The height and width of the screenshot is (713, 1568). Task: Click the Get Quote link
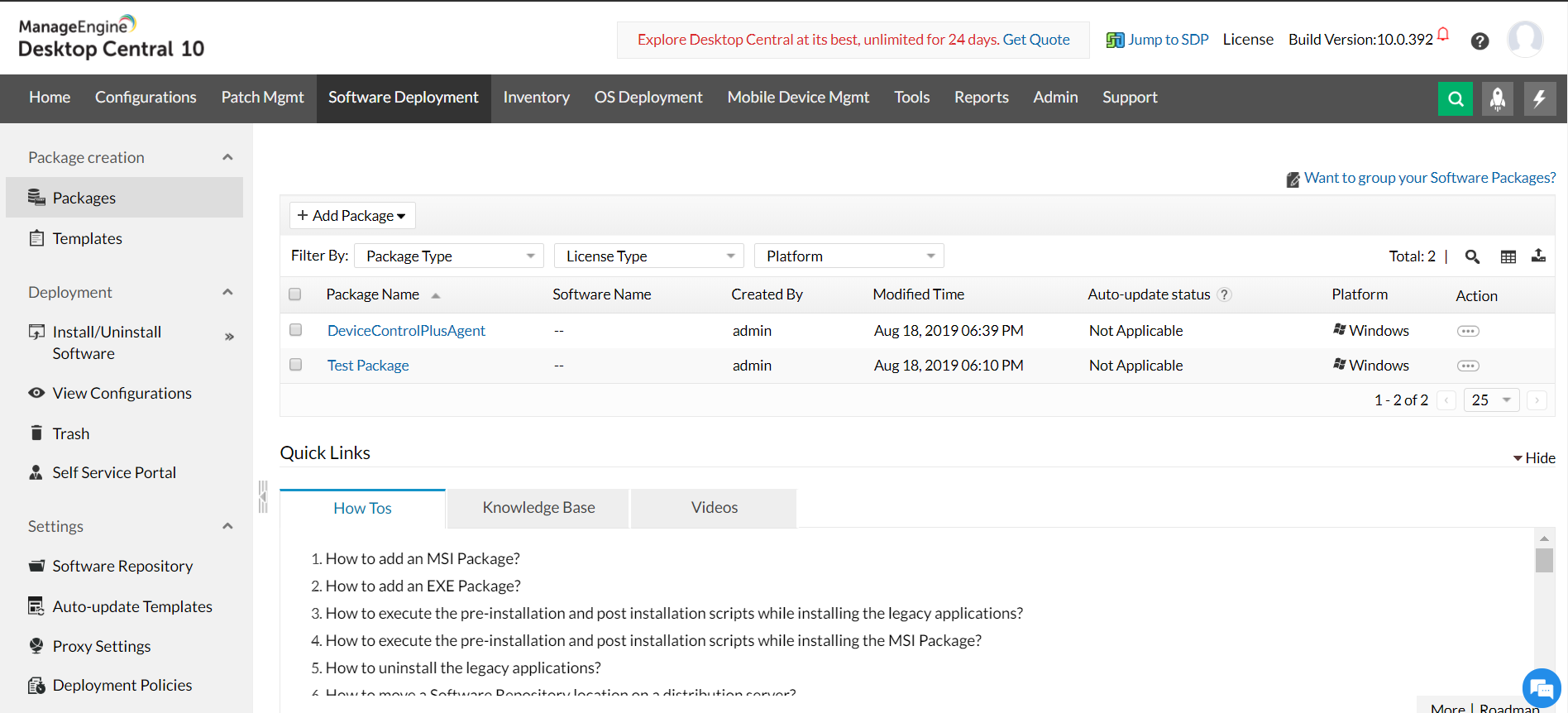[x=1035, y=40]
